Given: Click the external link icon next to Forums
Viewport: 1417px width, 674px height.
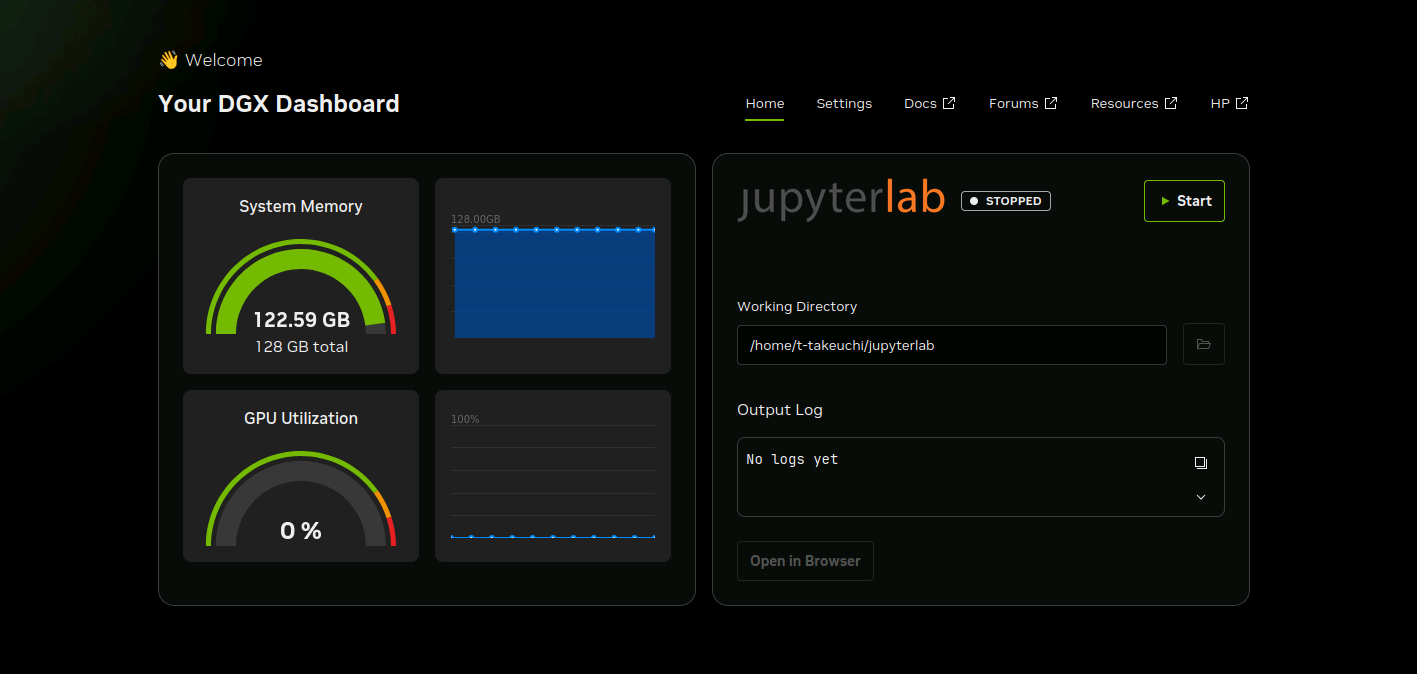Looking at the screenshot, I should click(x=1051, y=103).
